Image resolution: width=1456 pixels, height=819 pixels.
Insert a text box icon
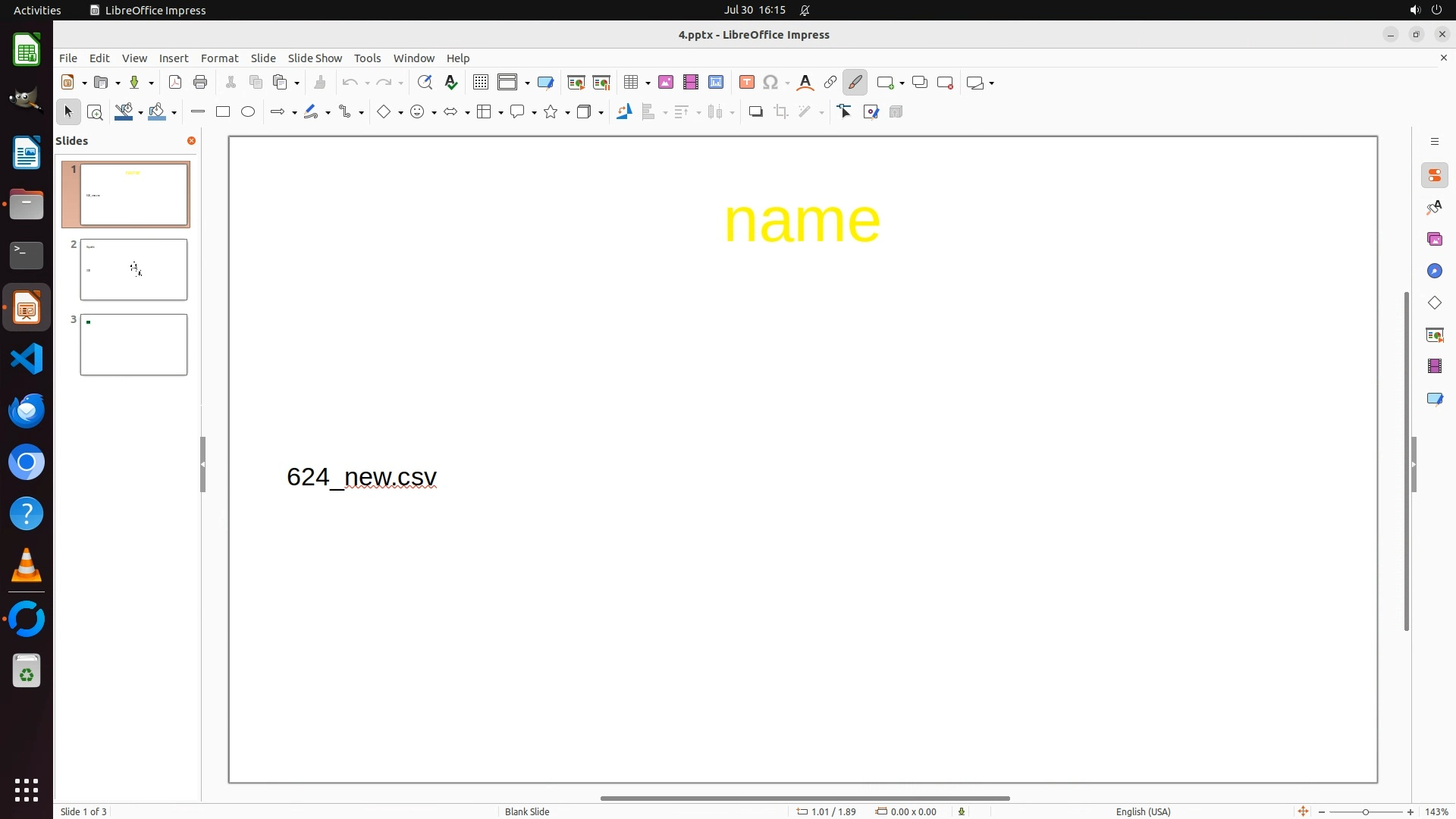pos(747,83)
